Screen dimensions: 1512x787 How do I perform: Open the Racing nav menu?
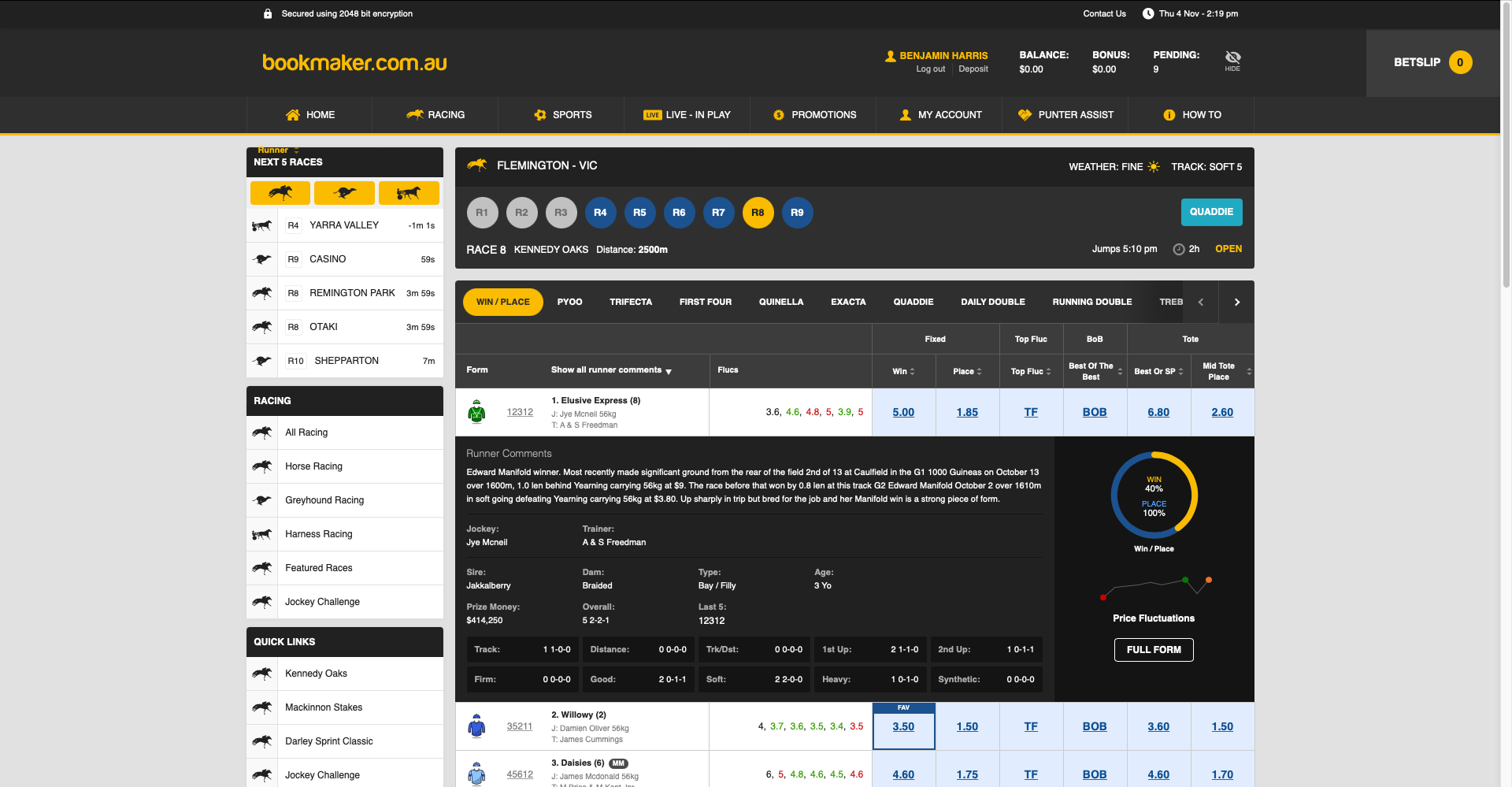tap(435, 115)
